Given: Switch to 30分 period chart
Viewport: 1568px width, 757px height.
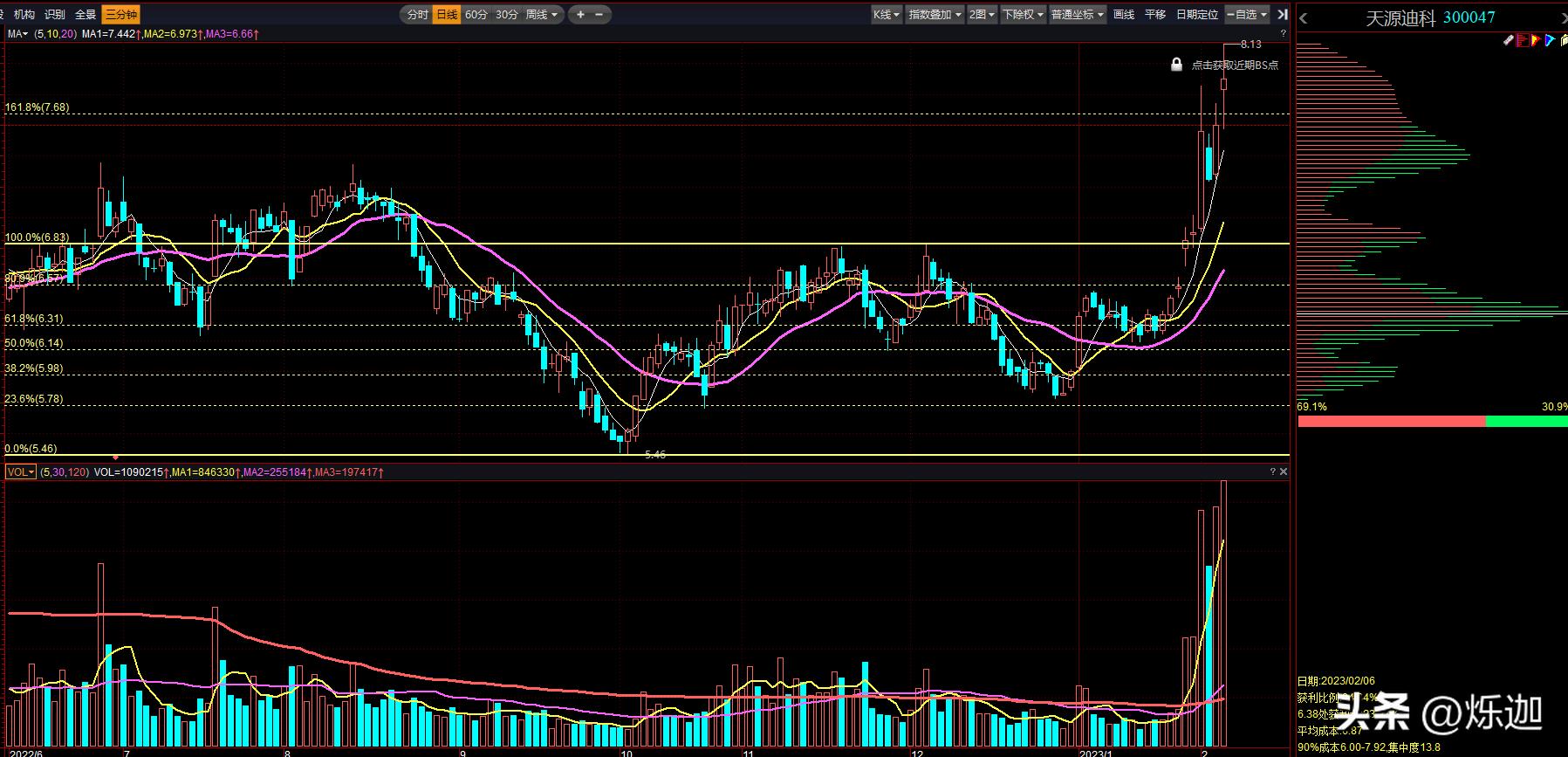Looking at the screenshot, I should (506, 14).
